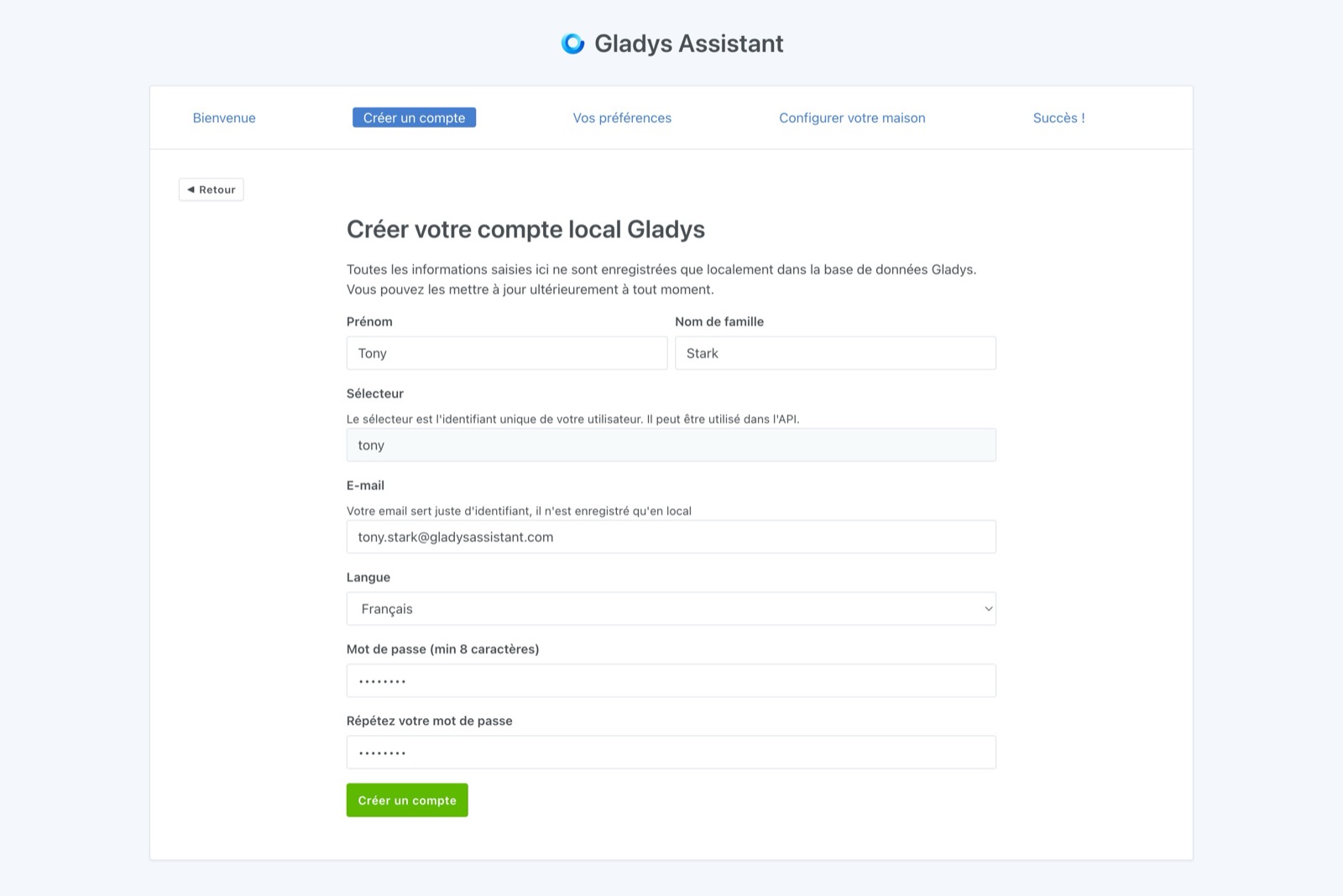Image resolution: width=1343 pixels, height=896 pixels.
Task: Go to the Succès step
Action: (x=1059, y=117)
